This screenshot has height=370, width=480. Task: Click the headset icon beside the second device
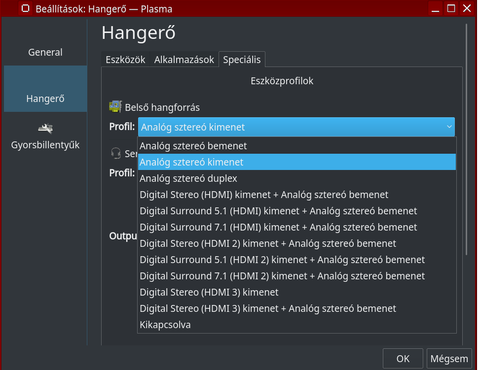pyautogui.click(x=116, y=153)
